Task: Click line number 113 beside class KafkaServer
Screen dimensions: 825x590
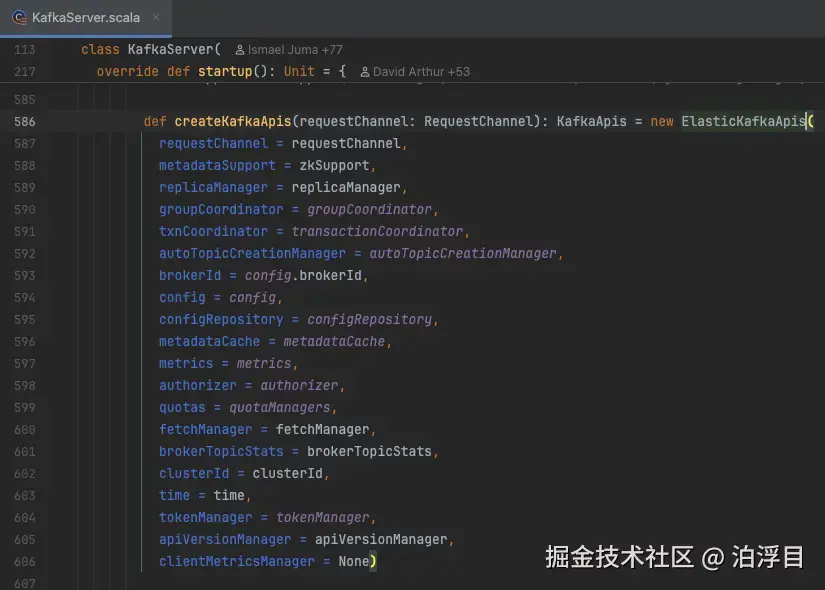Action: point(25,49)
